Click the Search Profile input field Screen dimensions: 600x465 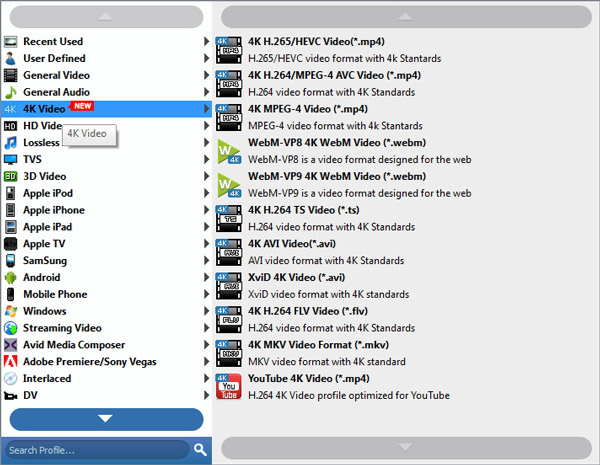[x=98, y=450]
